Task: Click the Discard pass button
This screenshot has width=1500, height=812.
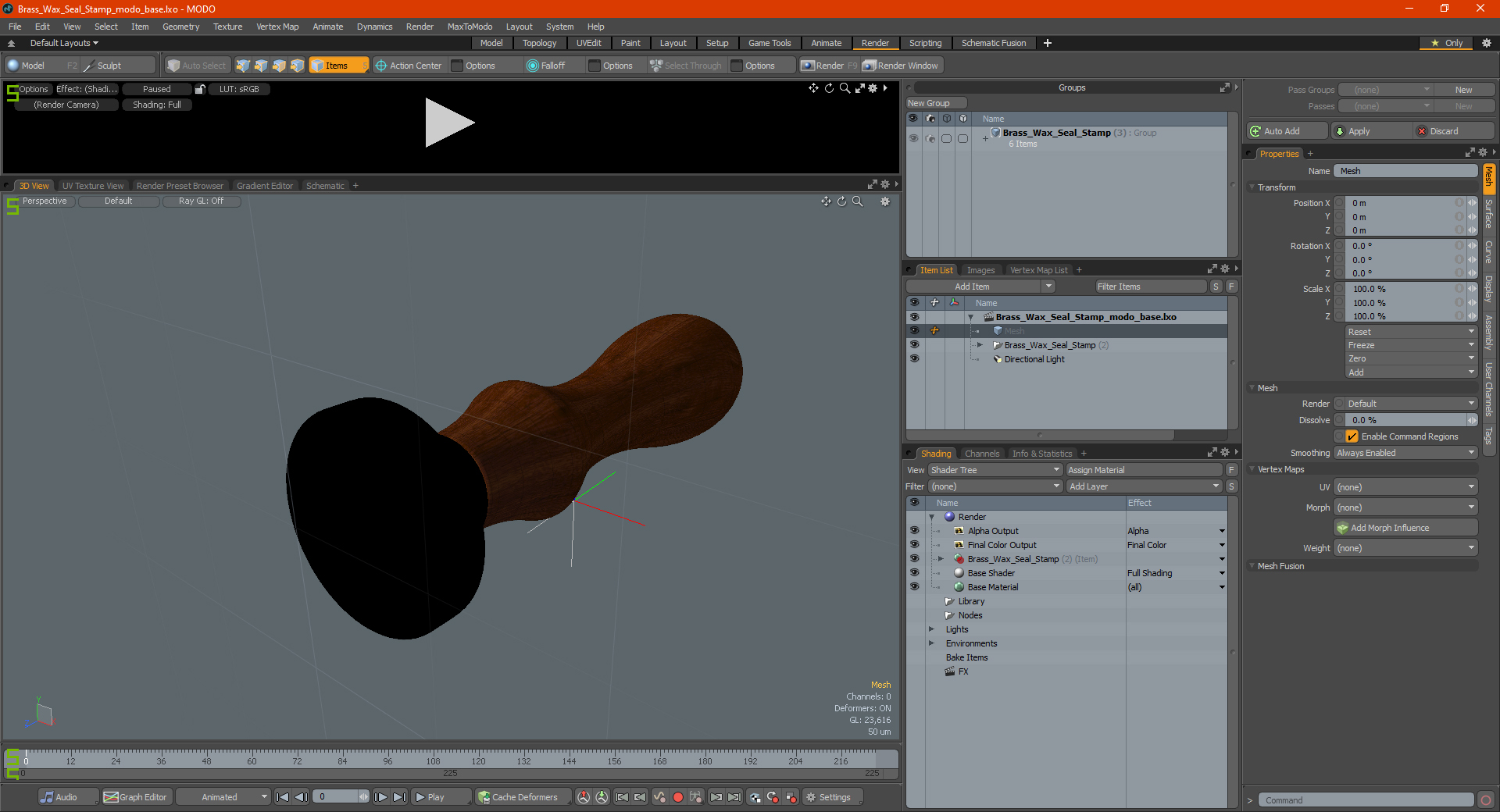Action: (x=1454, y=131)
